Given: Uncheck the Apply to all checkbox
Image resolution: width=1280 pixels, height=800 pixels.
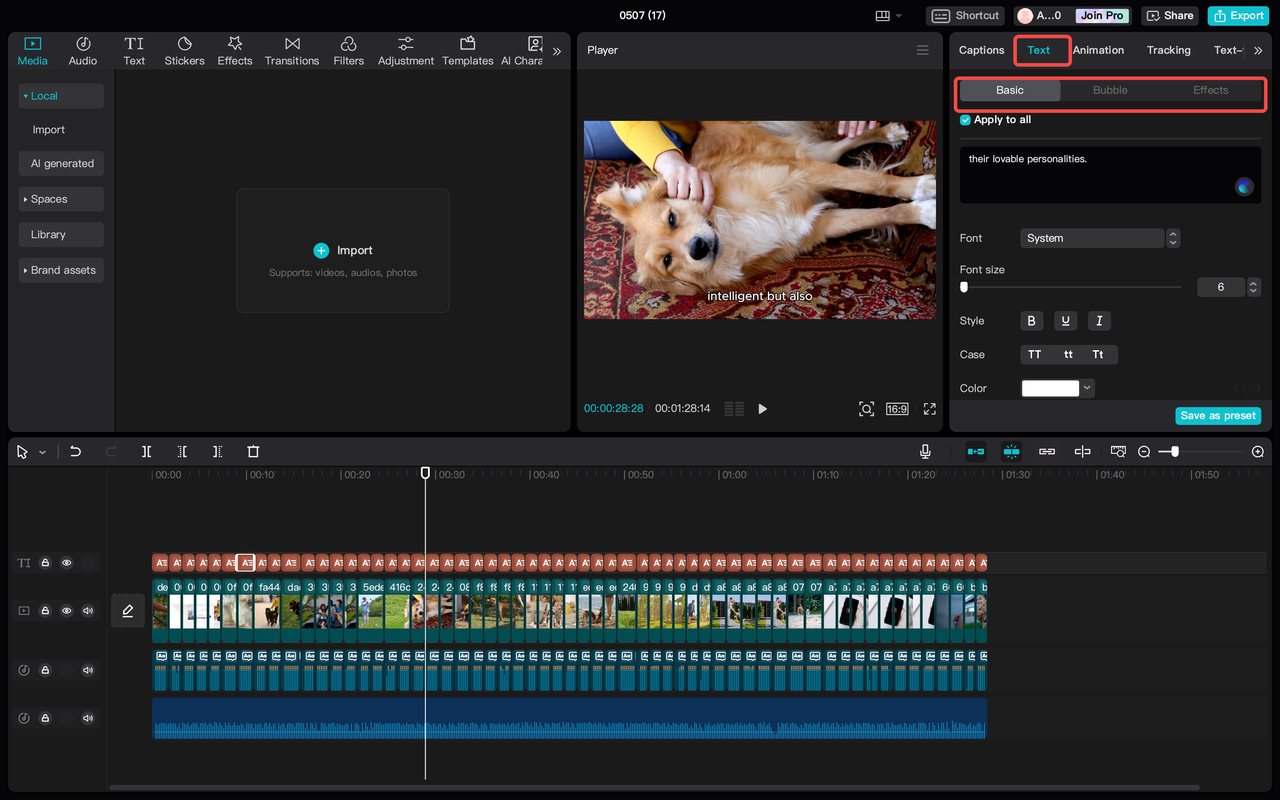Looking at the screenshot, I should click(965, 120).
